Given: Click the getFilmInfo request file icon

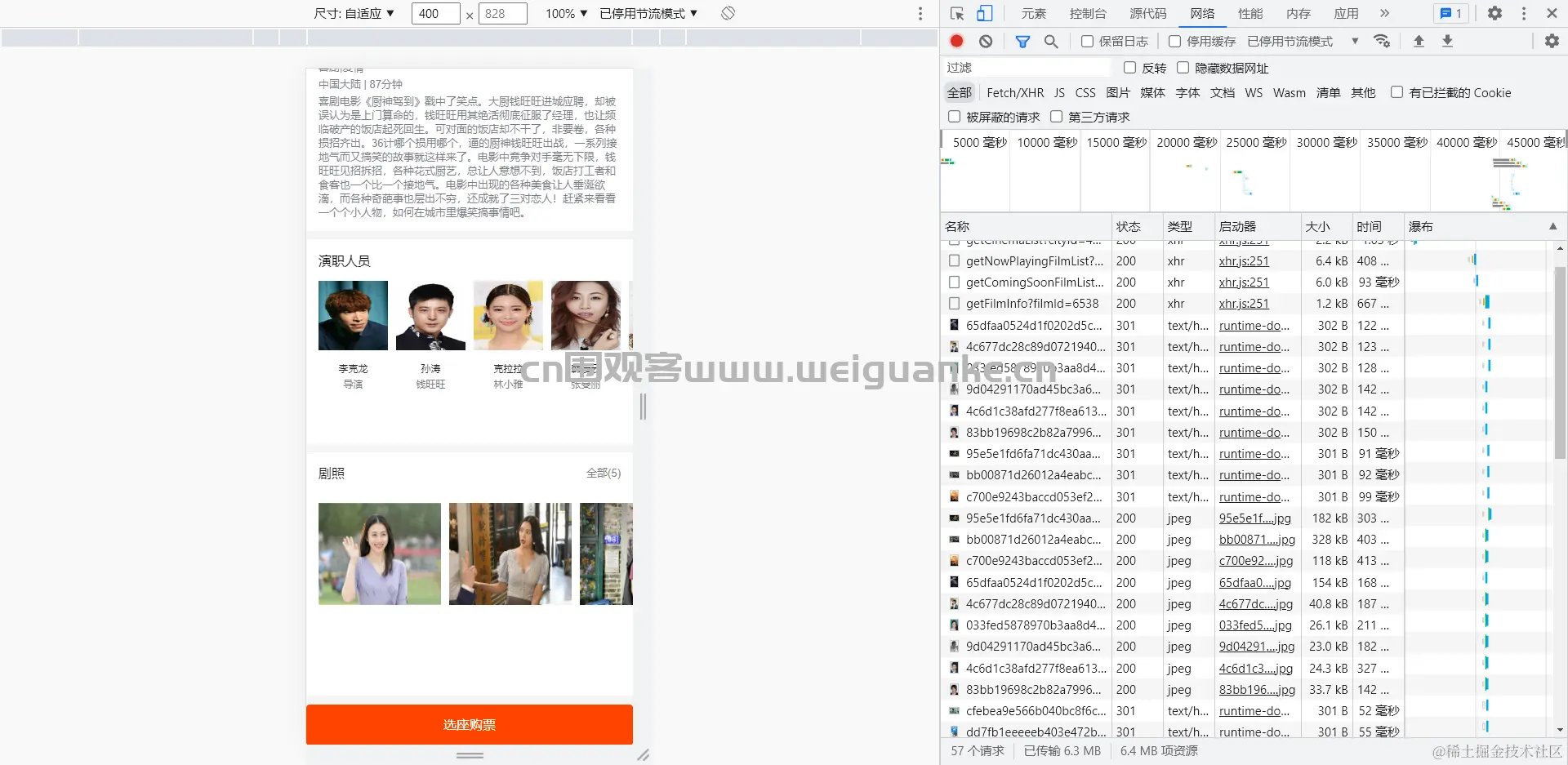Looking at the screenshot, I should pos(954,304).
